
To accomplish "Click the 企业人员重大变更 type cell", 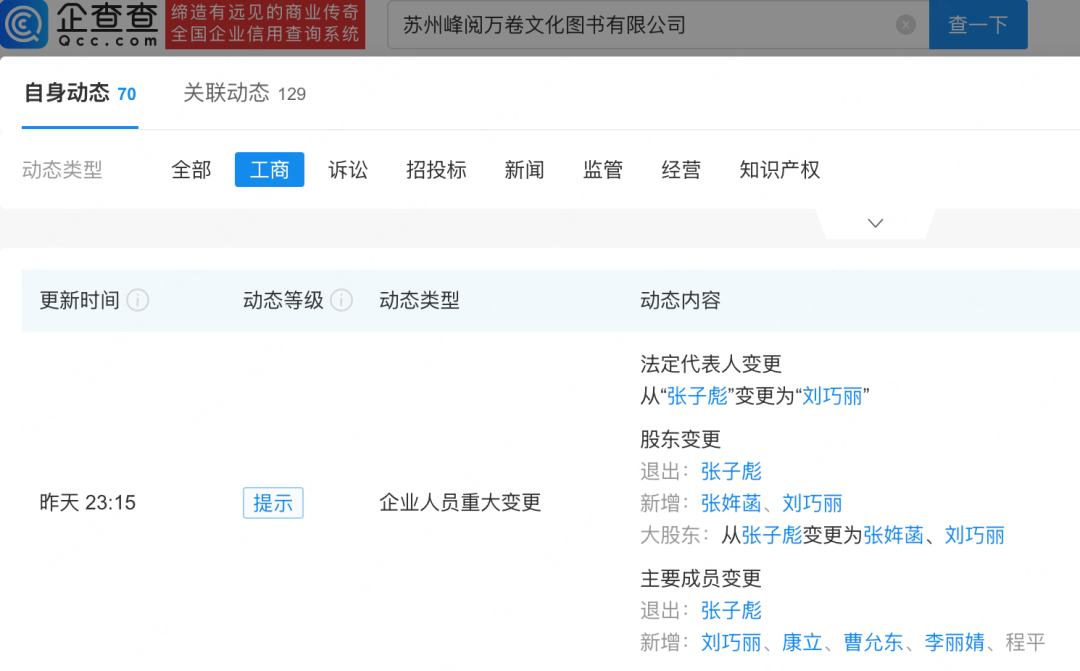I will pyautogui.click(x=460, y=503).
